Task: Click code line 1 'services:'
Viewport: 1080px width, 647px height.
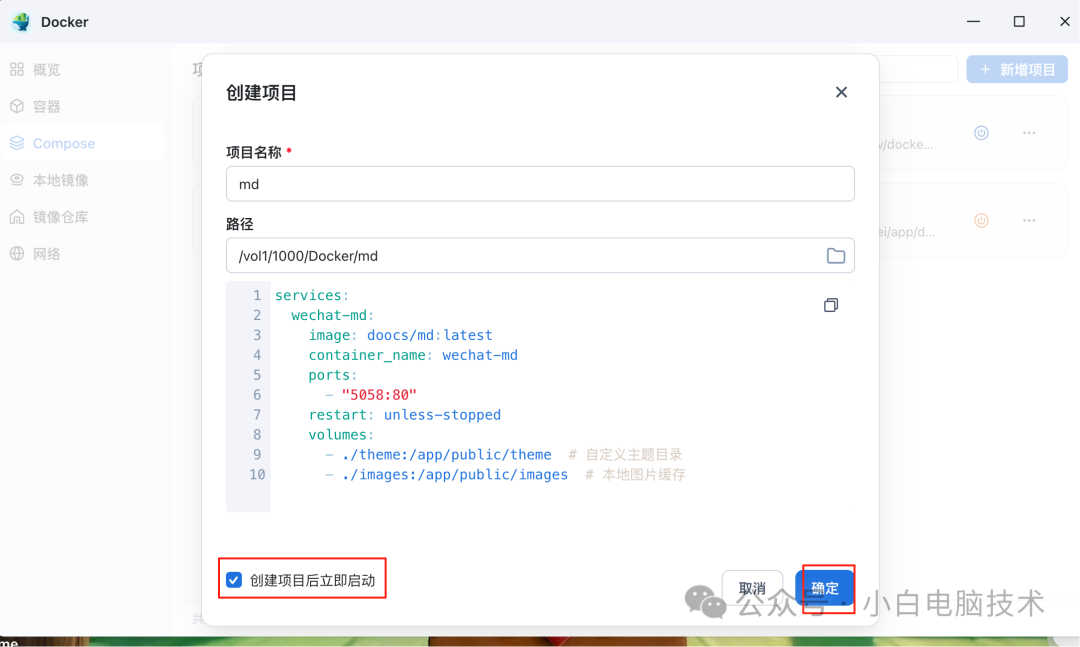Action: click(312, 295)
